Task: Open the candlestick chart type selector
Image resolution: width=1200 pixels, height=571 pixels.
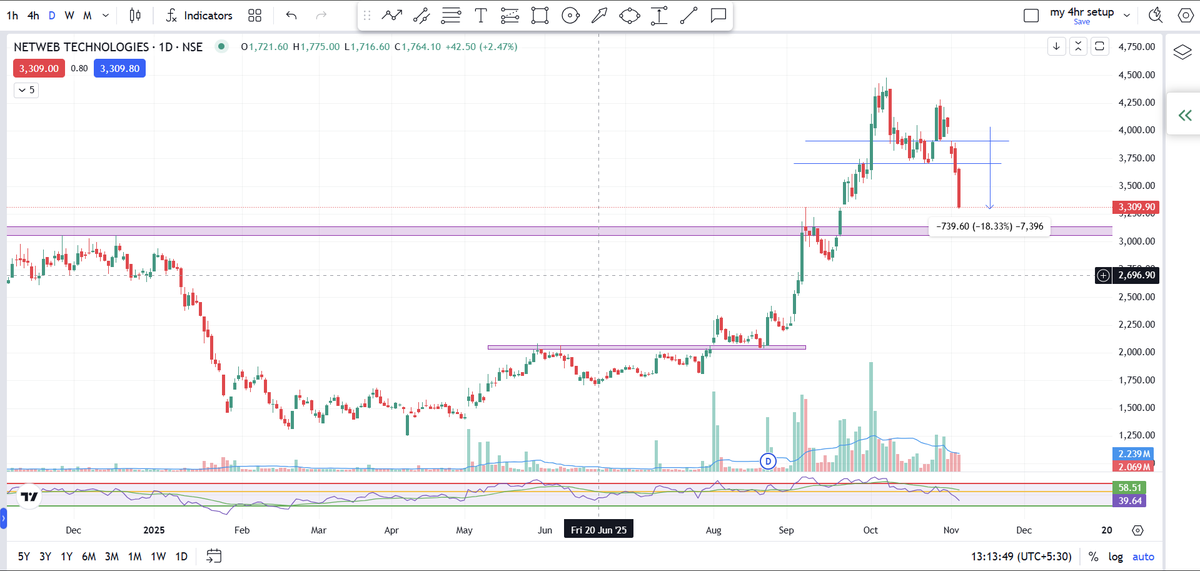Action: coord(136,16)
